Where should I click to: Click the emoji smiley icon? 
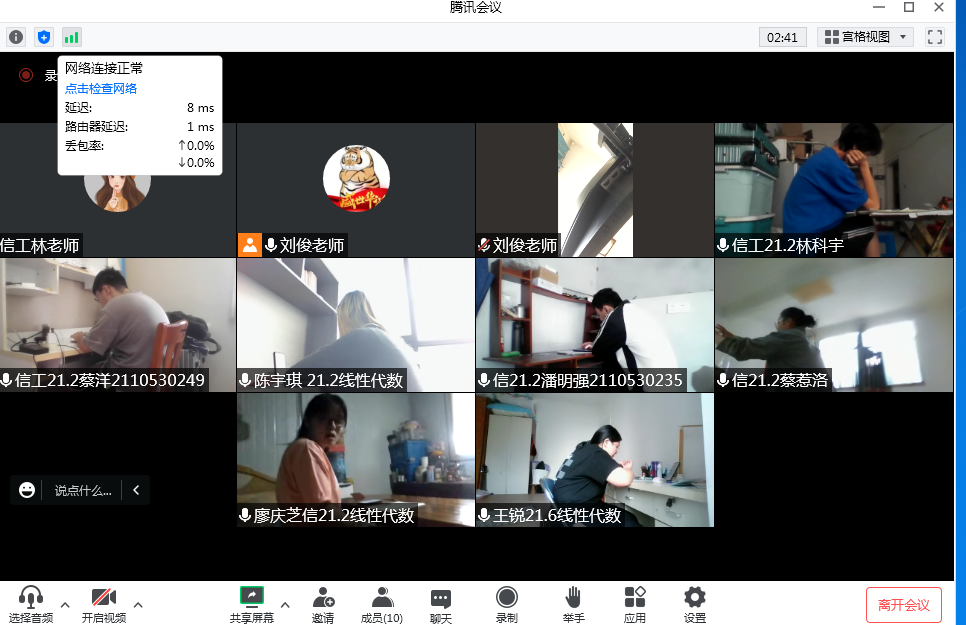coord(26,490)
